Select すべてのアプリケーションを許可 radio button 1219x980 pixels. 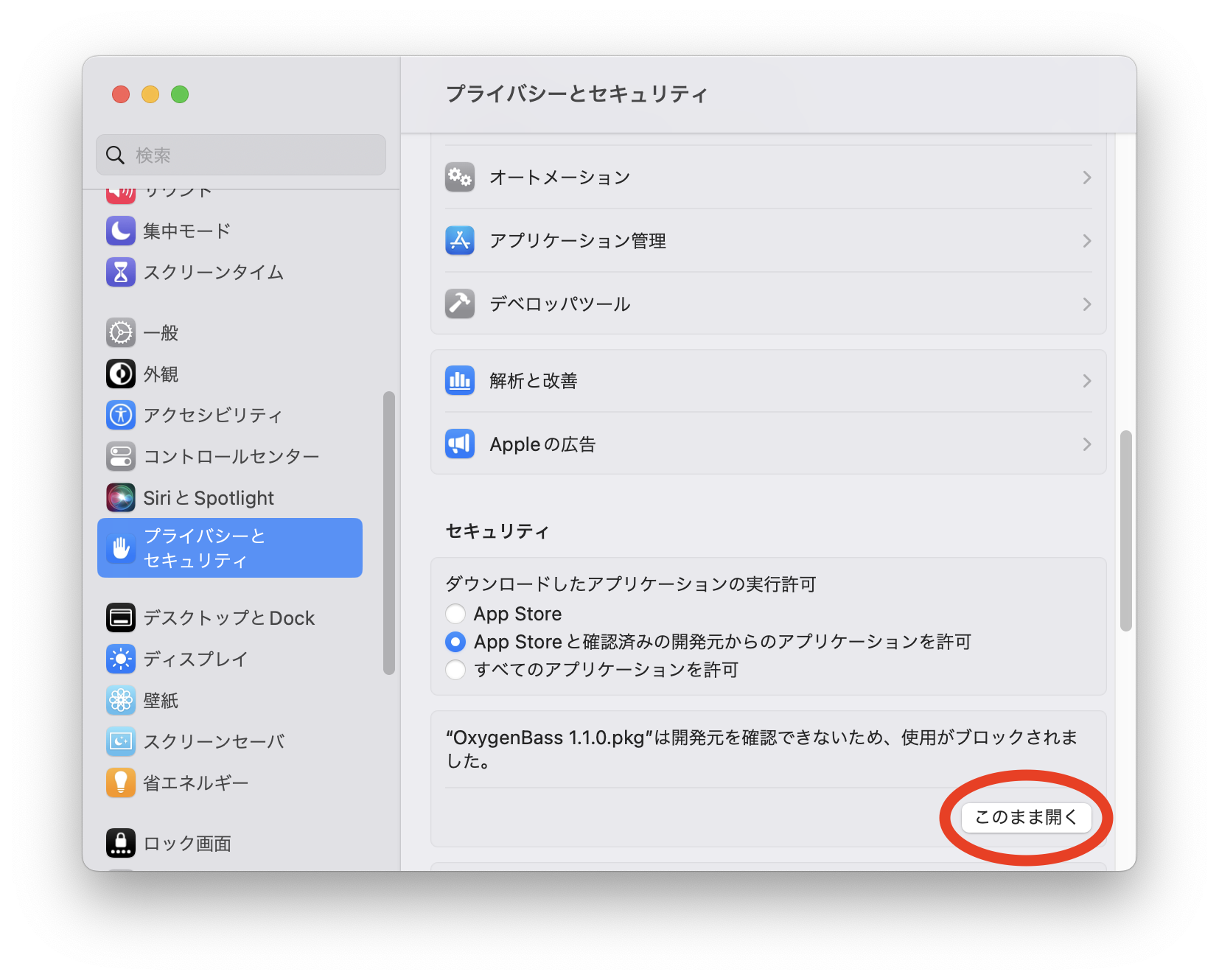455,670
